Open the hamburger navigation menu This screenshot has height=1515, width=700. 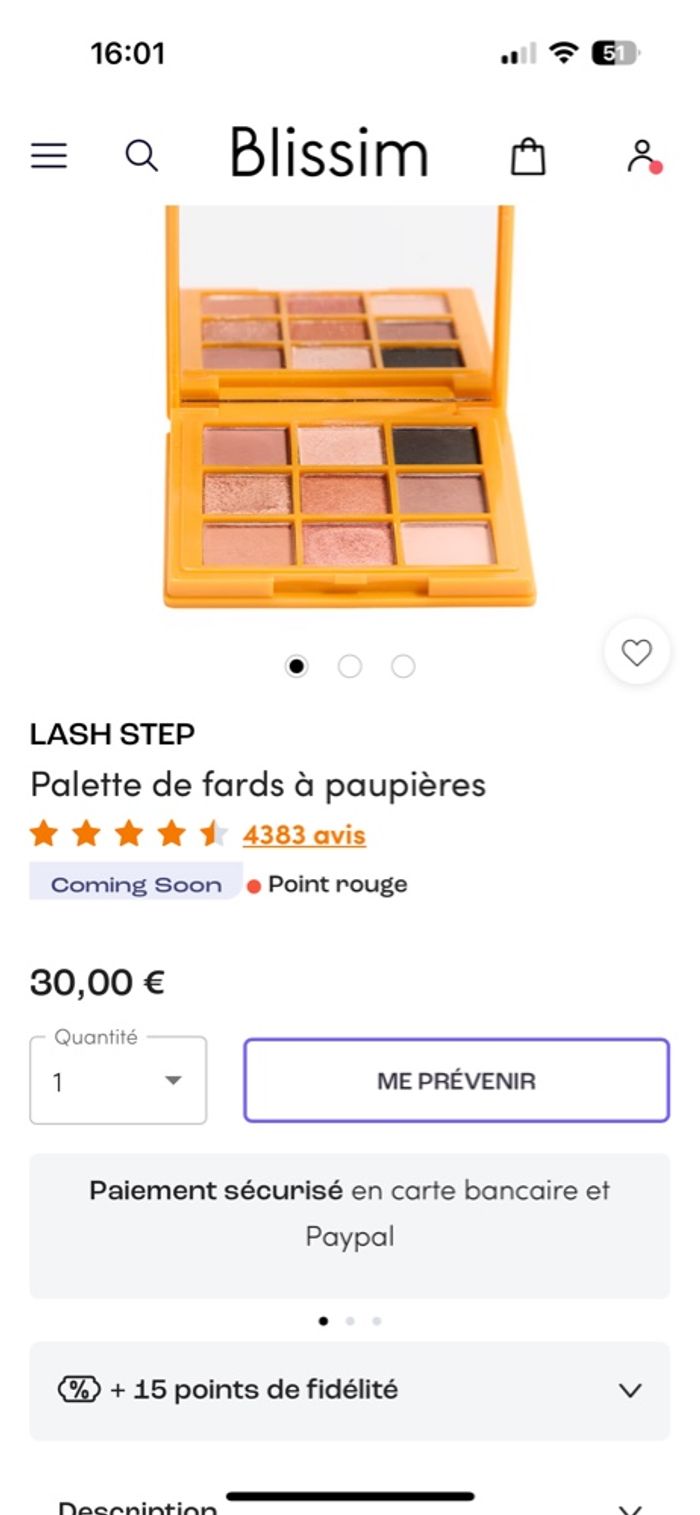tap(48, 155)
